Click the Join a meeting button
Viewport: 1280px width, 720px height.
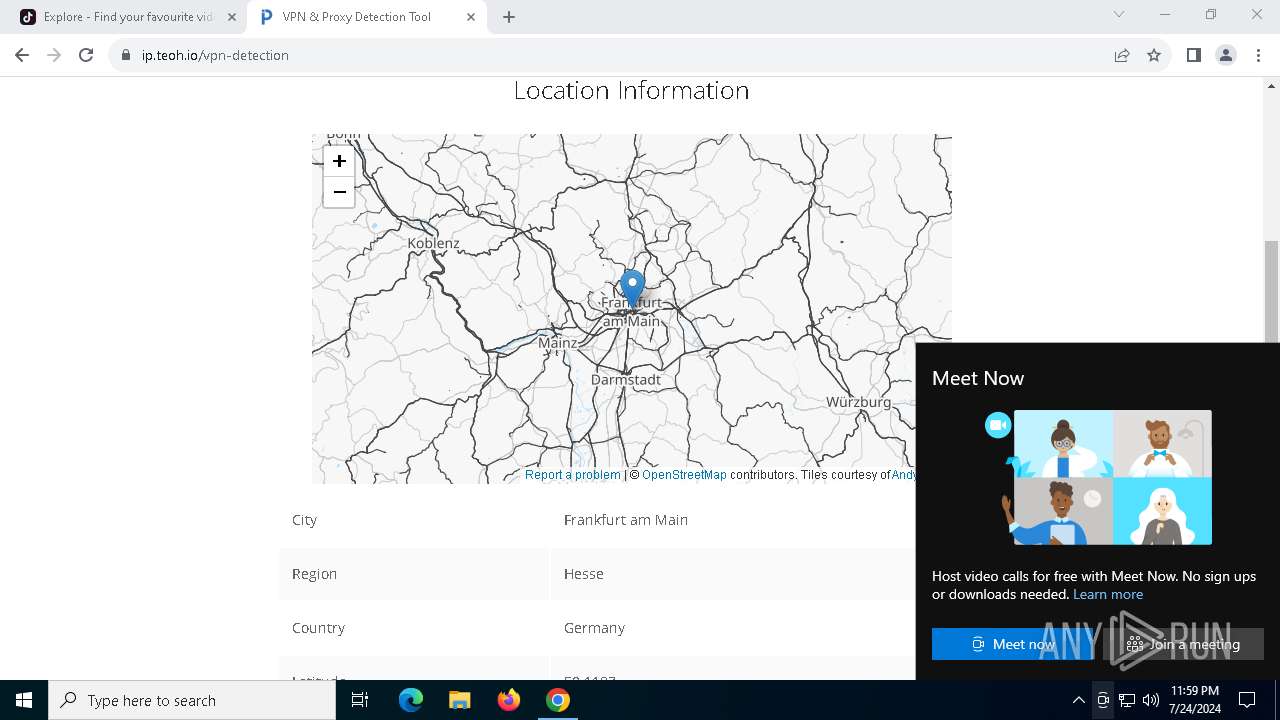(x=1183, y=644)
